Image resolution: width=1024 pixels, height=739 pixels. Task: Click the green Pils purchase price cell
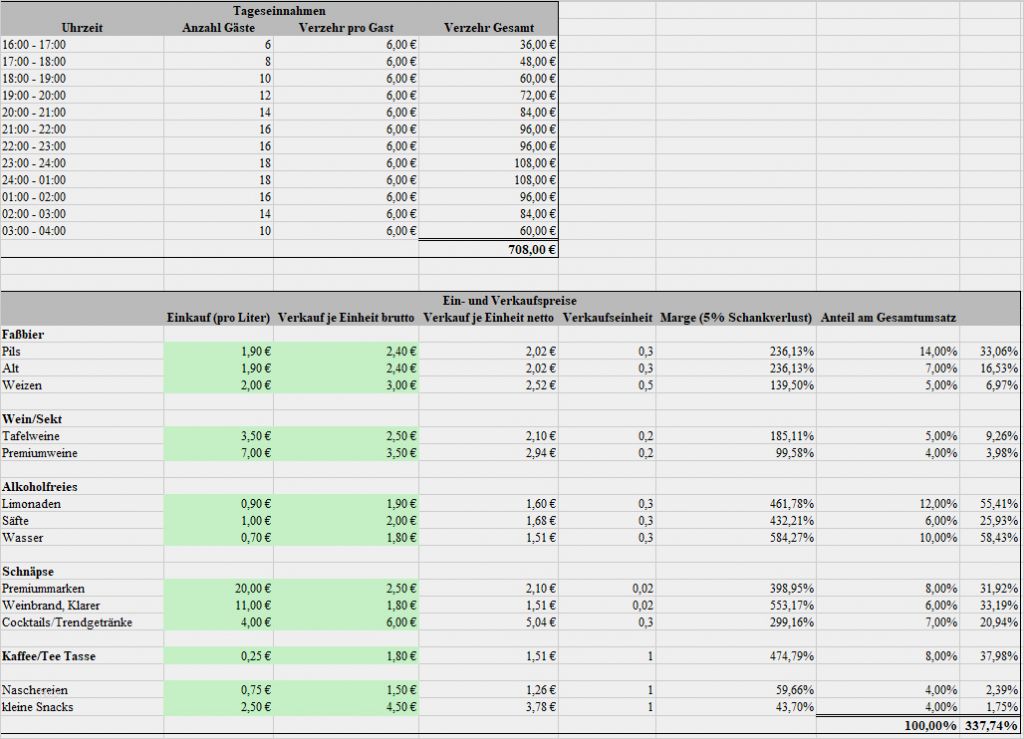click(220, 351)
